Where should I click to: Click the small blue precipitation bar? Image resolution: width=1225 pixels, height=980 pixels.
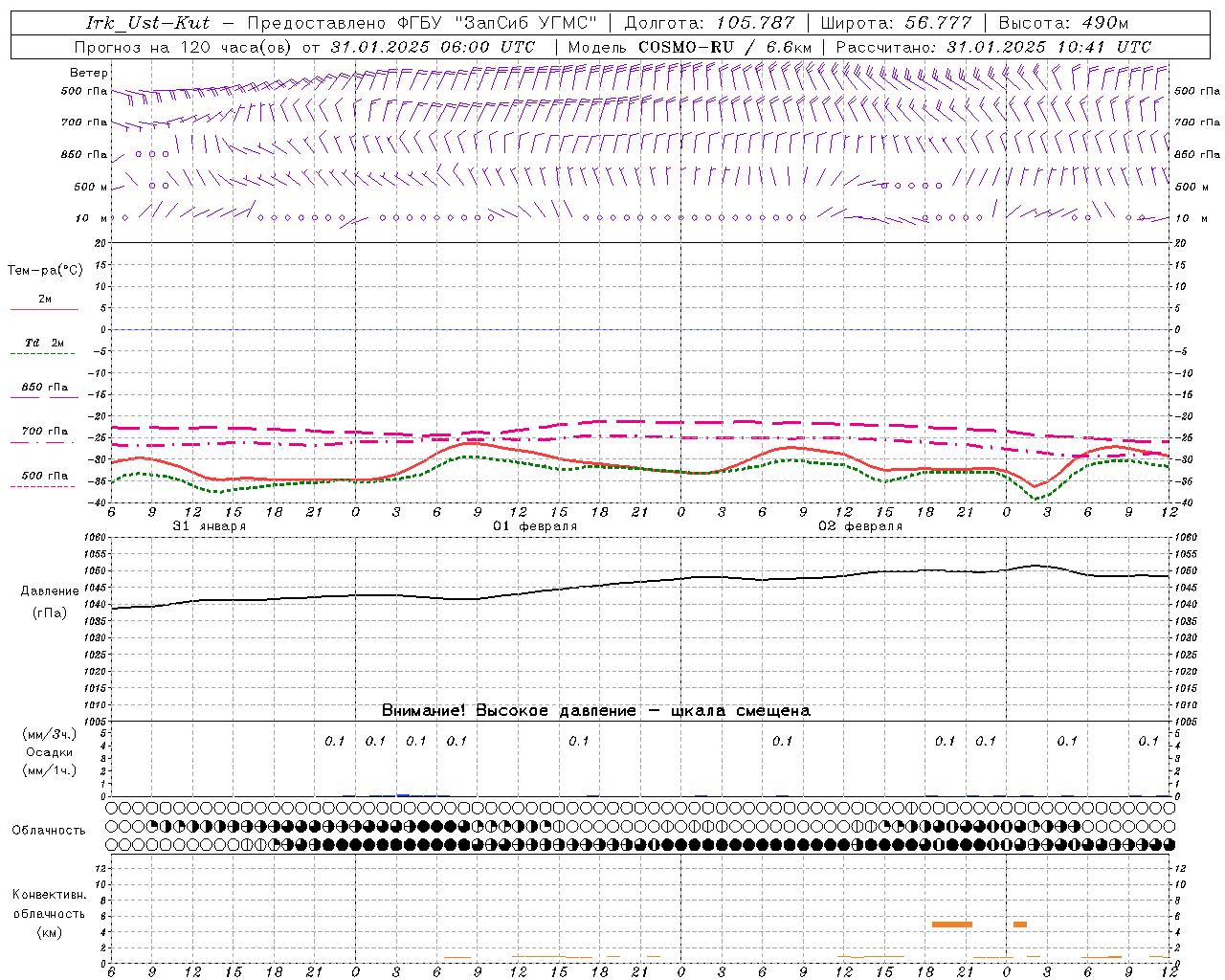point(403,794)
